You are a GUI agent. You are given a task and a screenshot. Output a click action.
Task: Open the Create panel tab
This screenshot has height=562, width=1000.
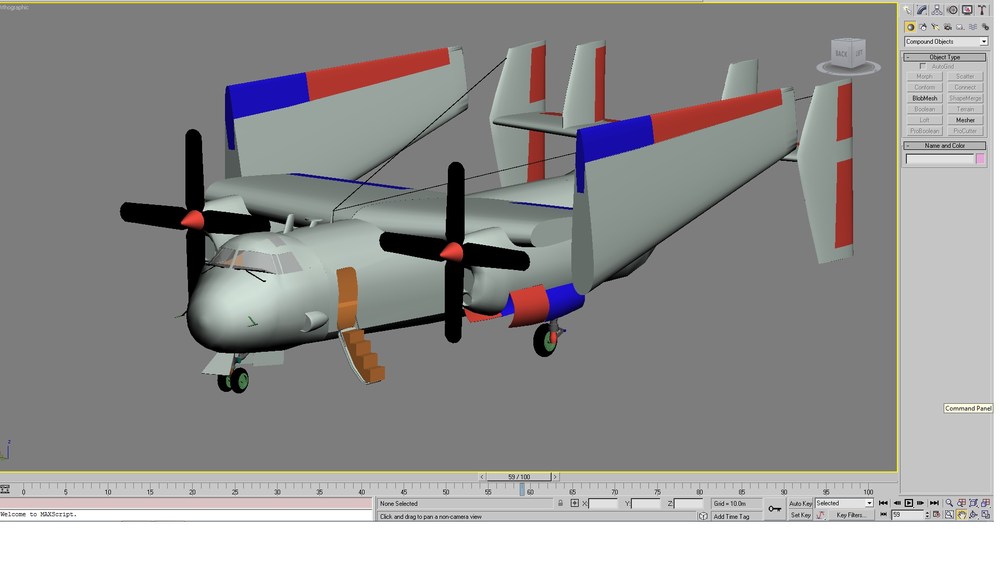point(907,10)
